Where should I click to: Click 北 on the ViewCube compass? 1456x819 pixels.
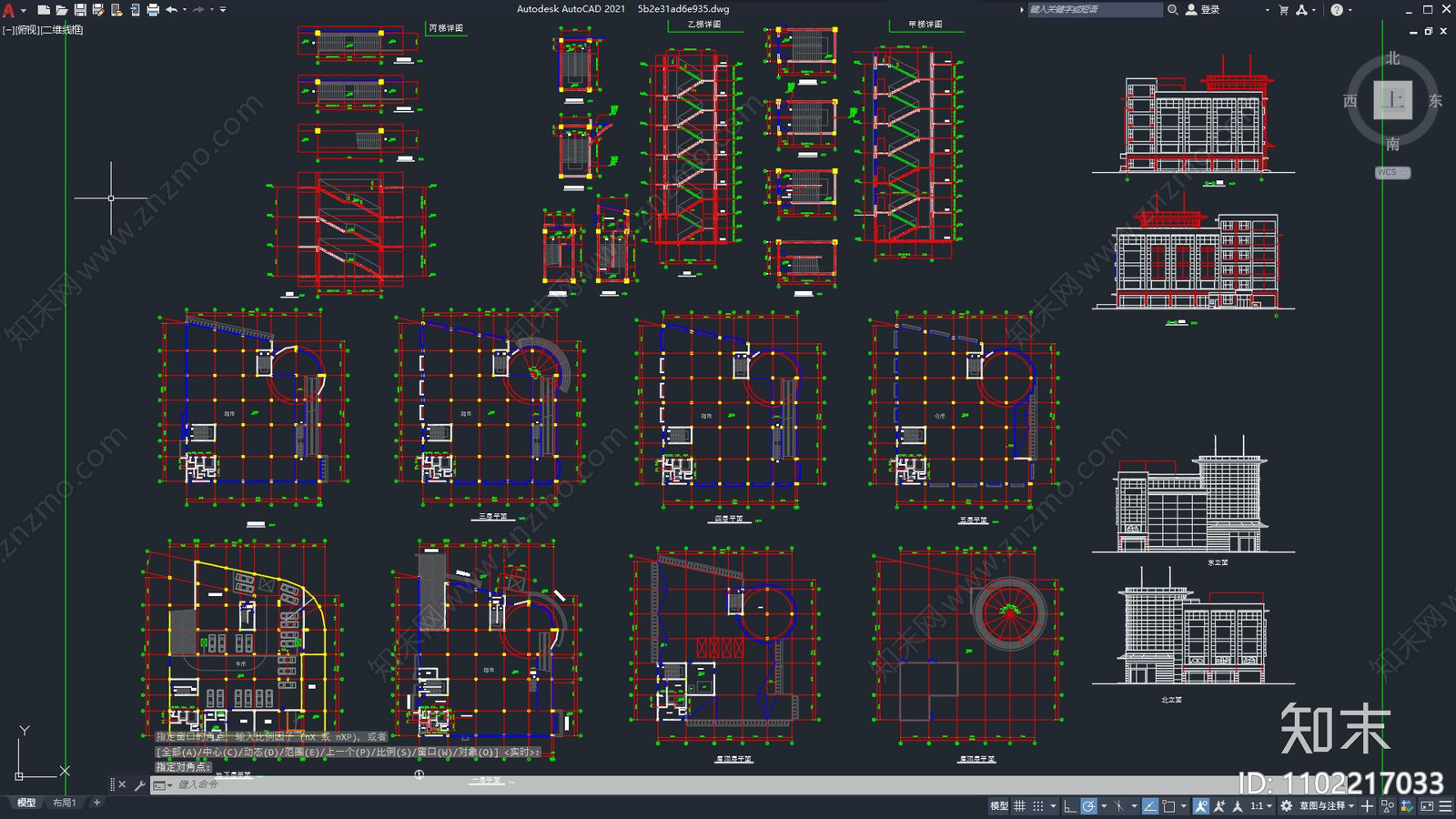pyautogui.click(x=1393, y=58)
